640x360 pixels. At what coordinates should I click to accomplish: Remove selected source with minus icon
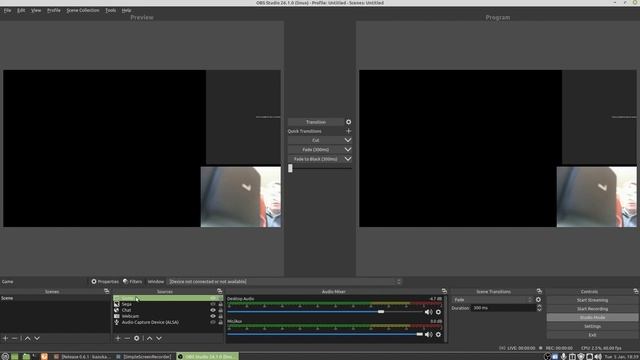pyautogui.click(x=127, y=338)
